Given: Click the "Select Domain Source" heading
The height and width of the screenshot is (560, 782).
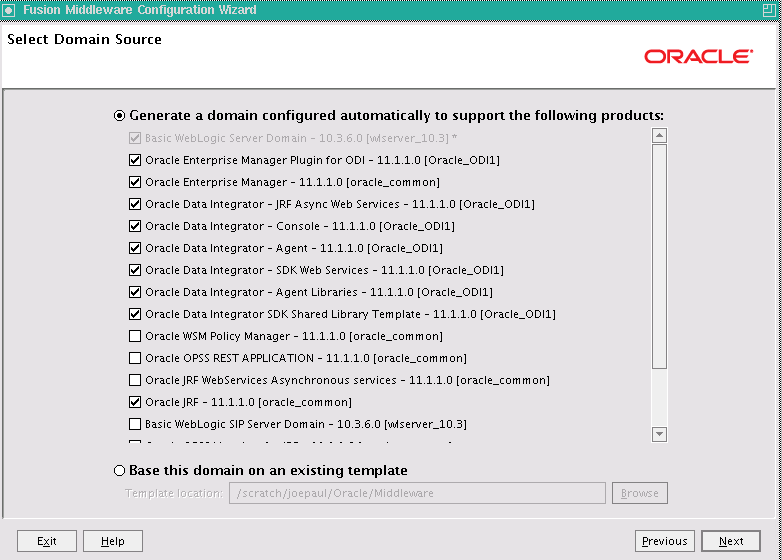Looking at the screenshot, I should pos(84,39).
